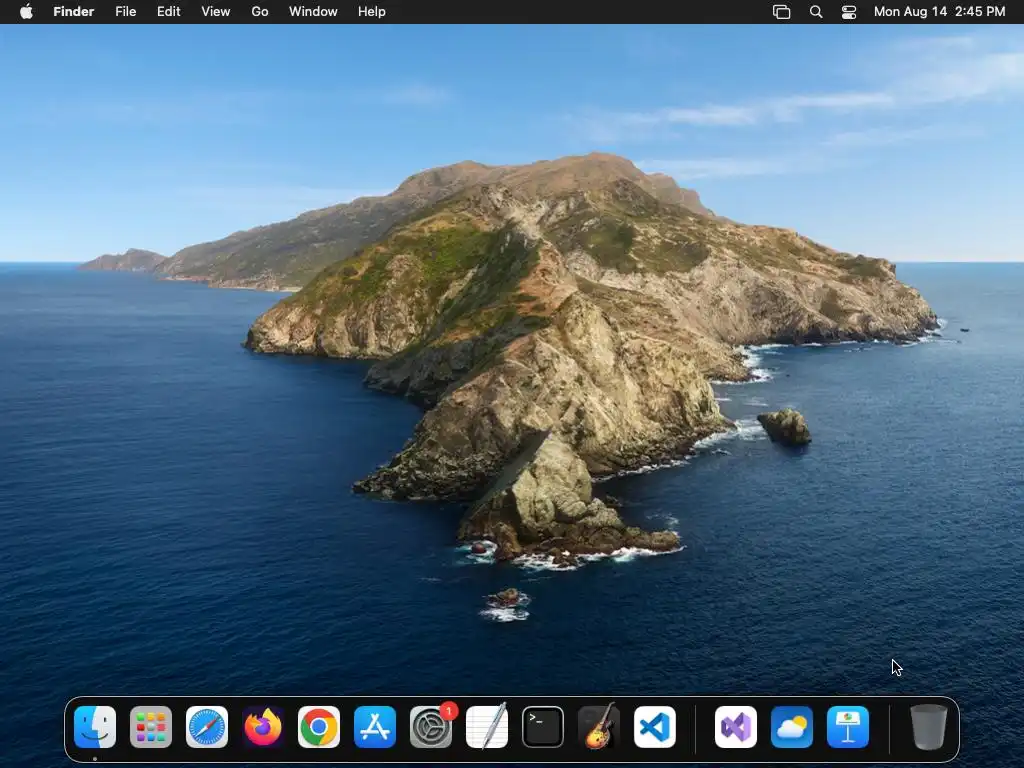Open the Apple menu
The image size is (1024, 768).
click(26, 12)
